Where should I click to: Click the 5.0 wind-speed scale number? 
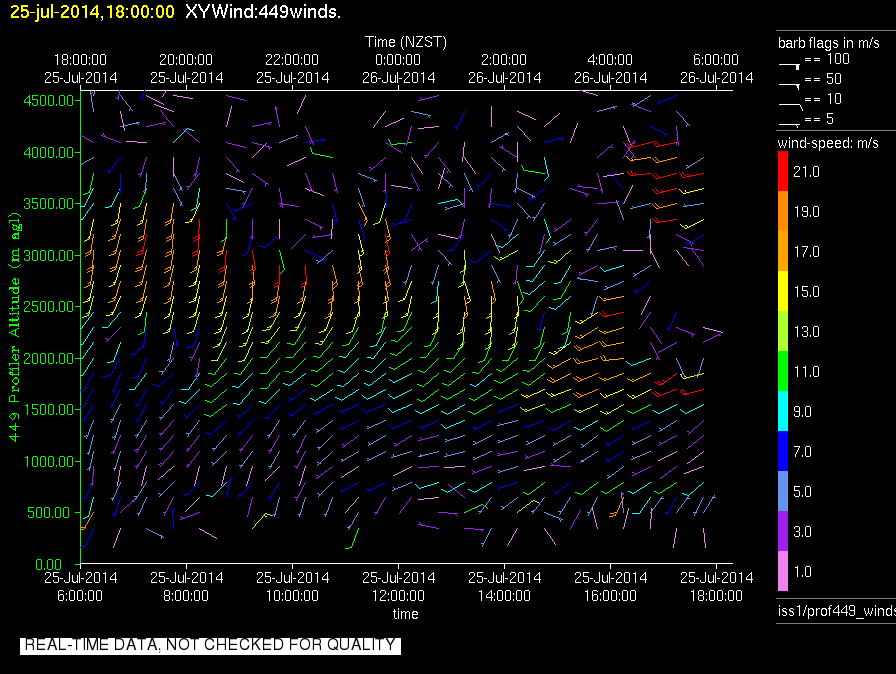(802, 492)
